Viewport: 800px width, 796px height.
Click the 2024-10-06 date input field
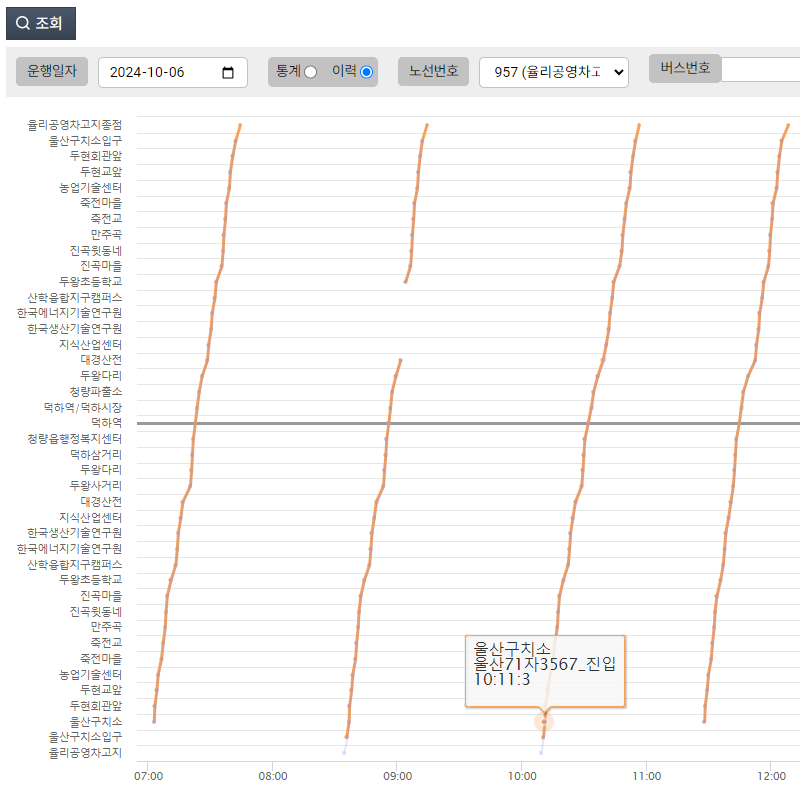coord(160,72)
